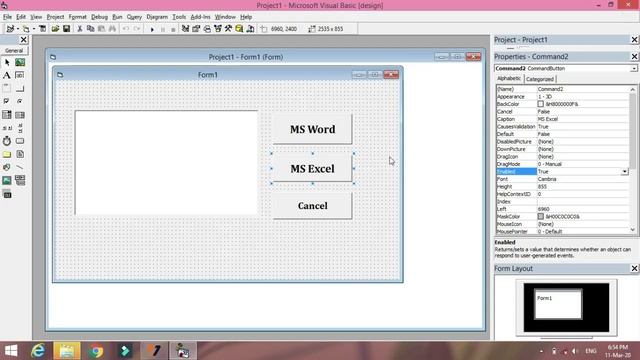Click the General toolbox tab button
This screenshot has width=640, height=360.
(x=14, y=51)
